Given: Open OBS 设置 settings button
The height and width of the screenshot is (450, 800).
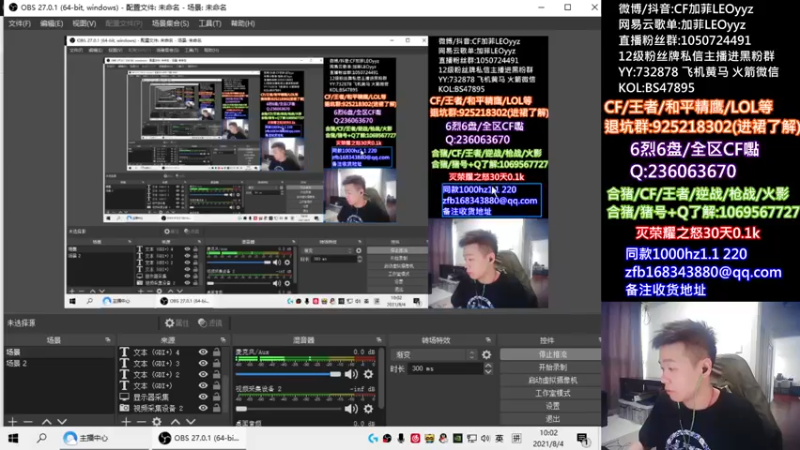Looking at the screenshot, I should pos(551,406).
